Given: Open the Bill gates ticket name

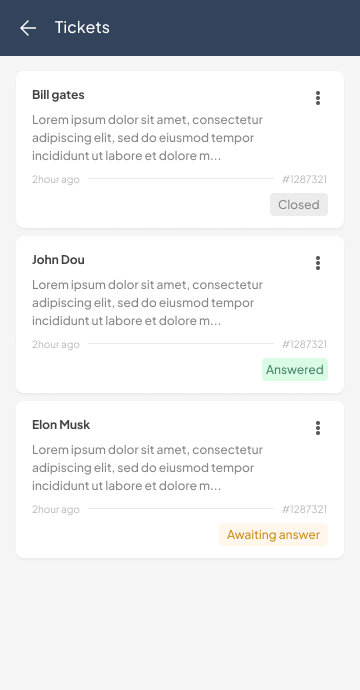Looking at the screenshot, I should [58, 95].
